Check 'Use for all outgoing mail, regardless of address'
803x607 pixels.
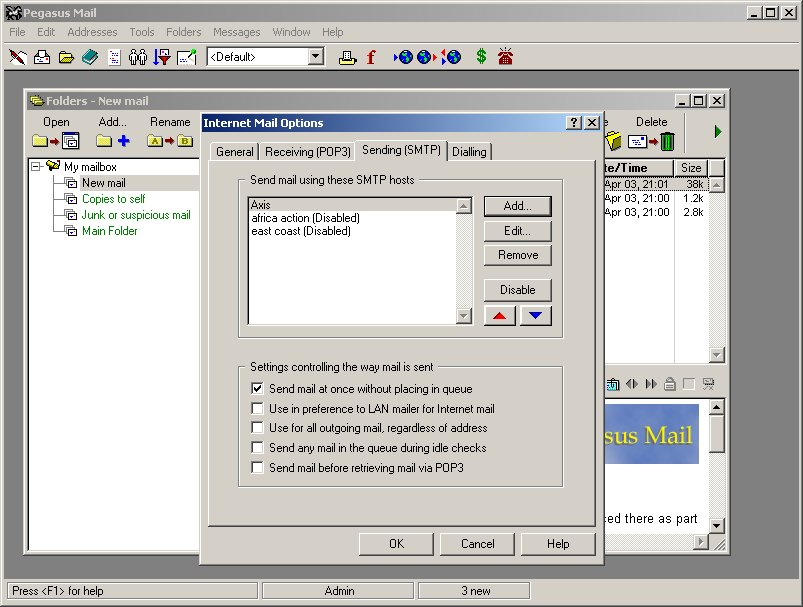(257, 428)
